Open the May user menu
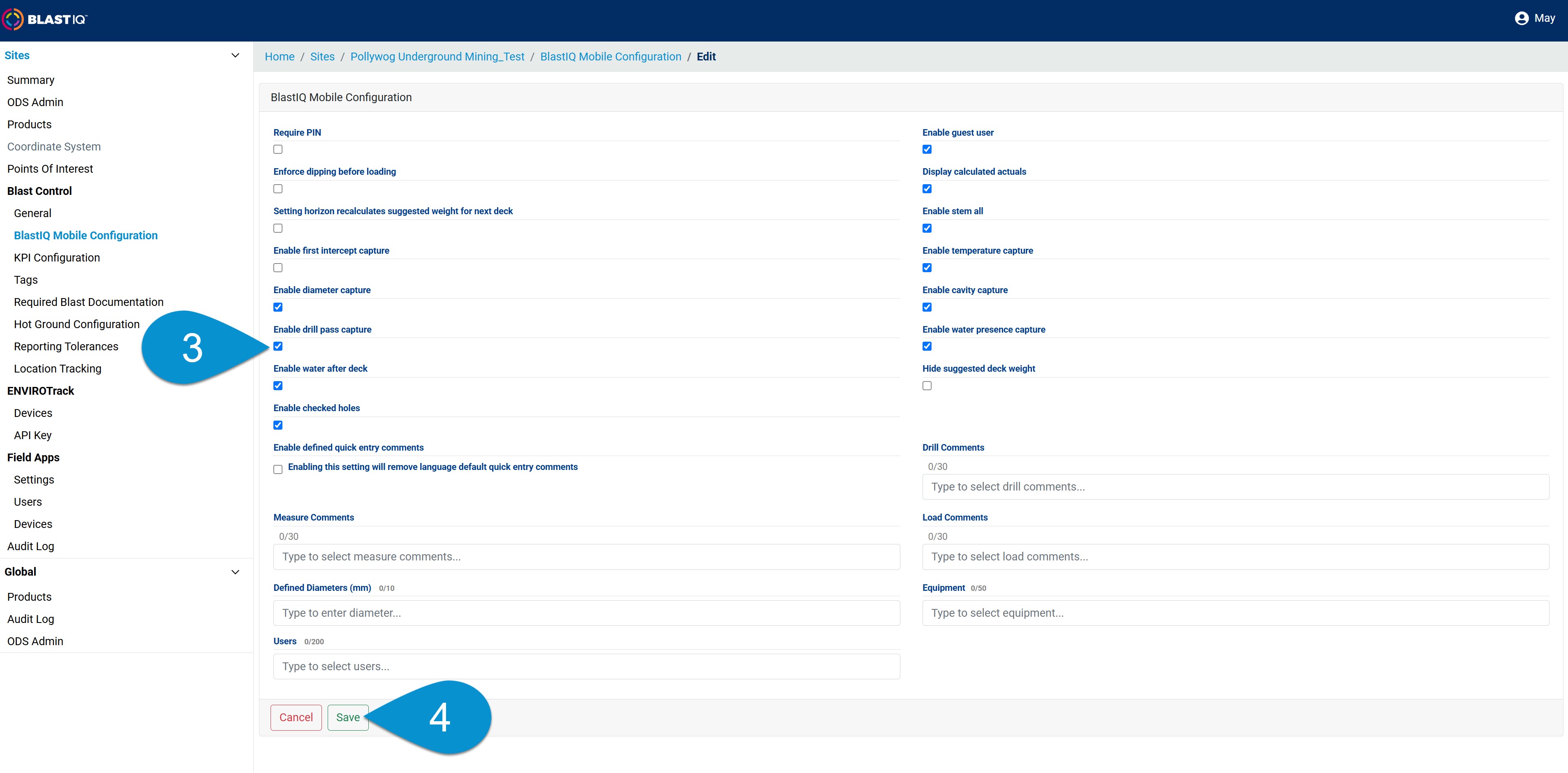Screen dimensions: 1568x773 coord(1535,18)
